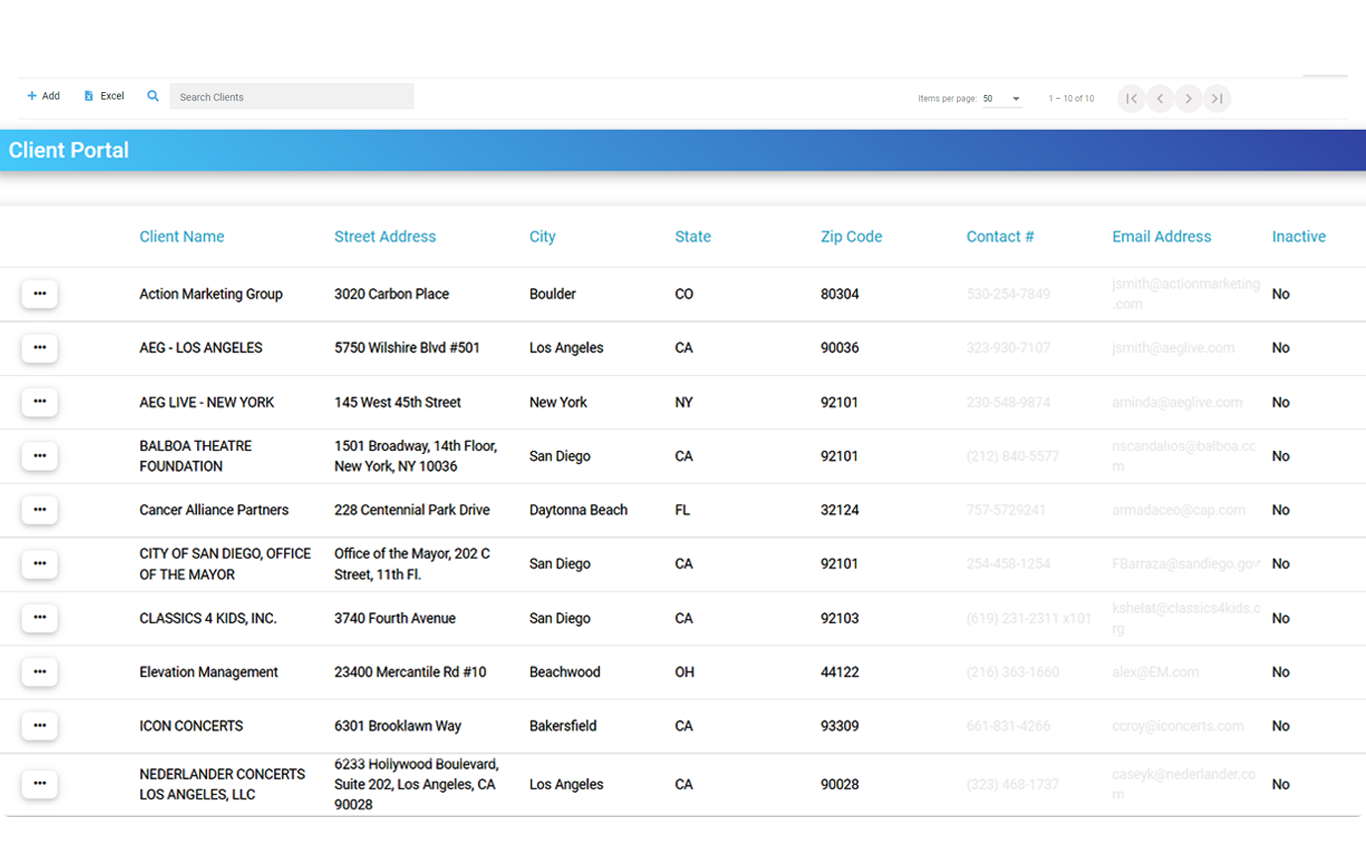Viewport: 1366px width, 857px height.
Task: Go to the previous page of results
Action: 1160,98
